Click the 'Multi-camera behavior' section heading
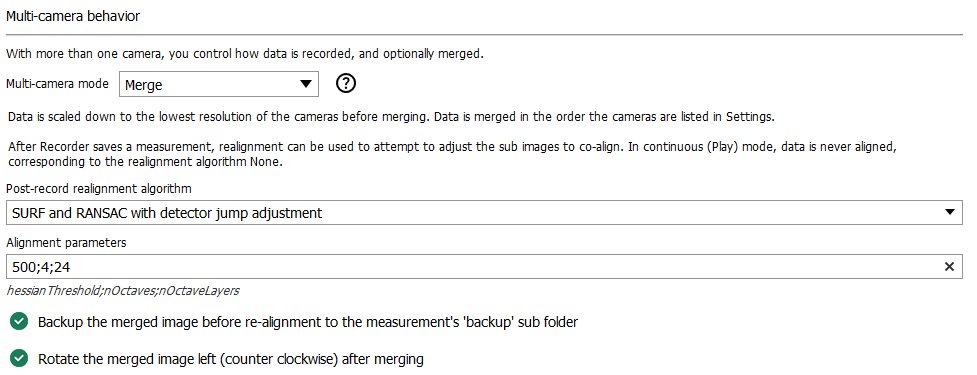Viewport: 977px width, 375px height. click(x=73, y=17)
